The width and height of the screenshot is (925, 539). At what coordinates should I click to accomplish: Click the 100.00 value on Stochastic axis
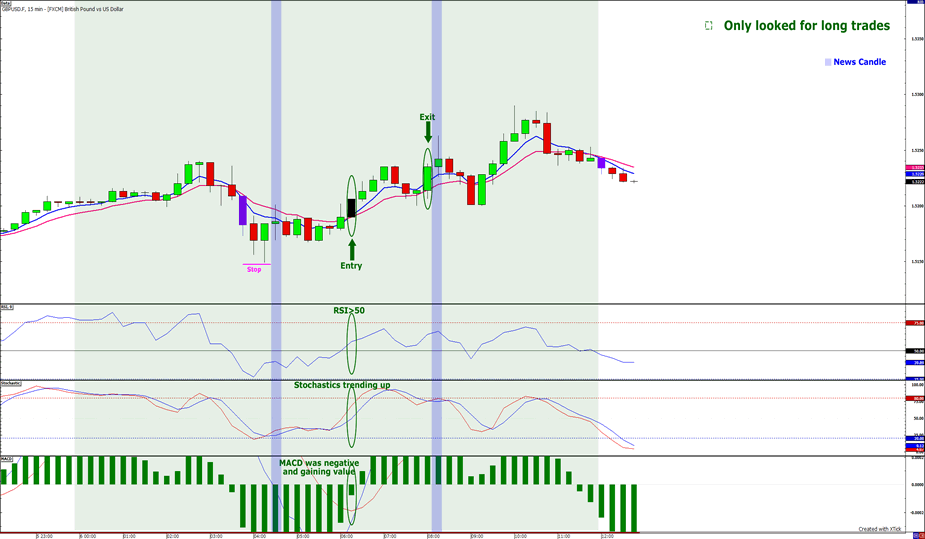pos(918,384)
